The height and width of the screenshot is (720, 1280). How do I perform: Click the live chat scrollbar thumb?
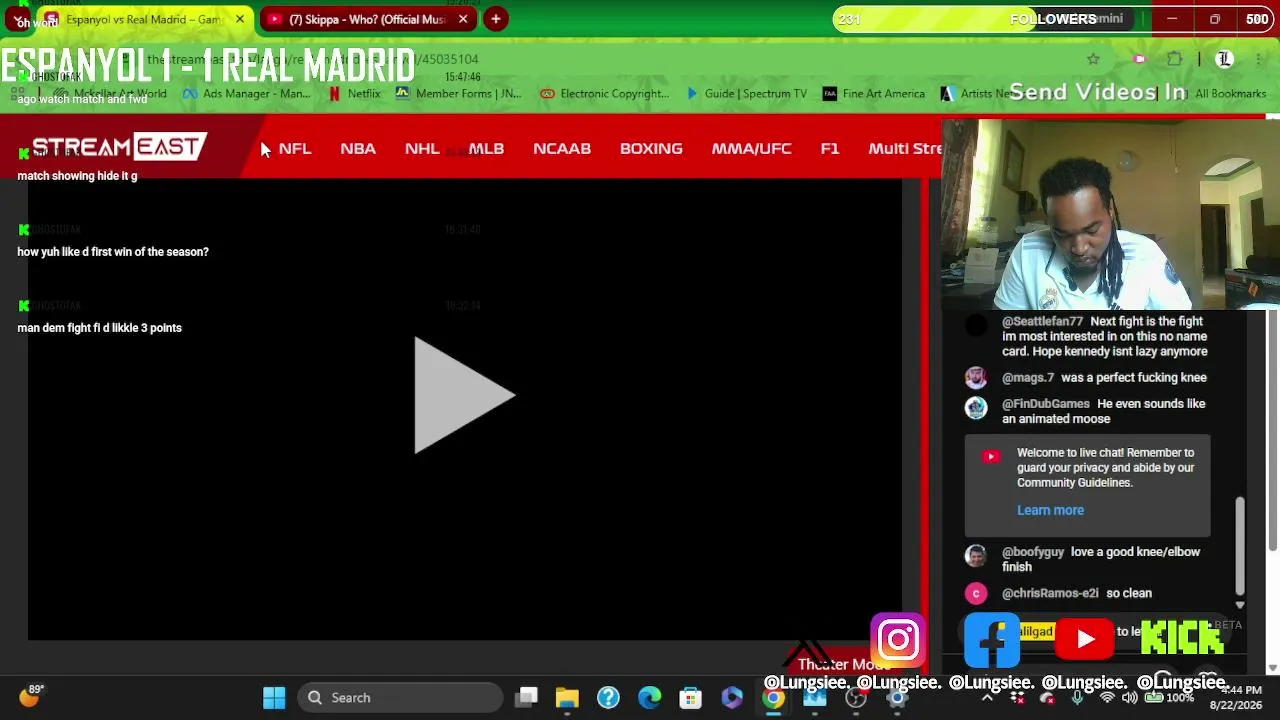click(1240, 544)
